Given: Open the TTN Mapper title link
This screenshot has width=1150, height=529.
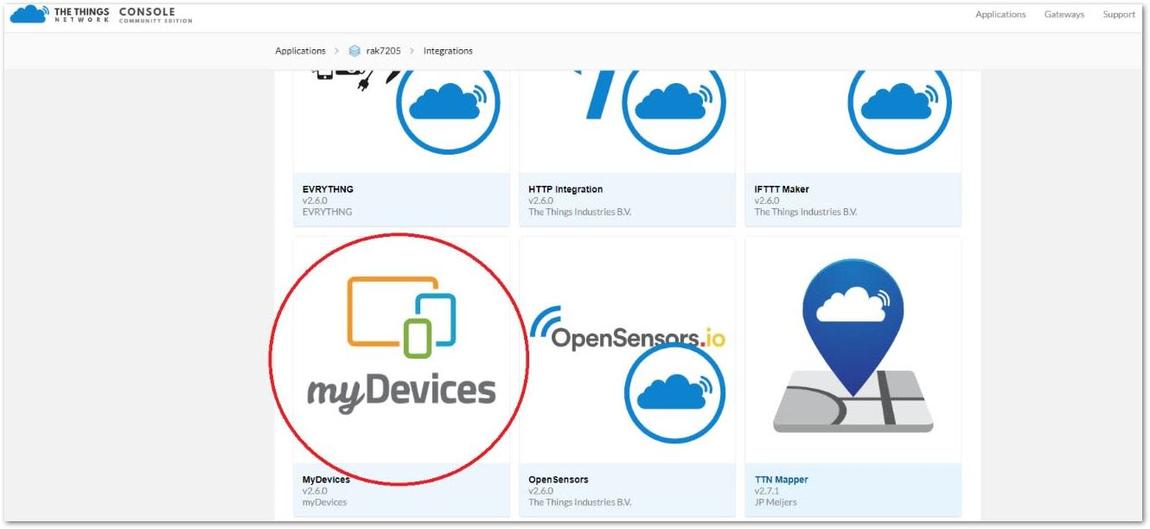Looking at the screenshot, I should [781, 480].
